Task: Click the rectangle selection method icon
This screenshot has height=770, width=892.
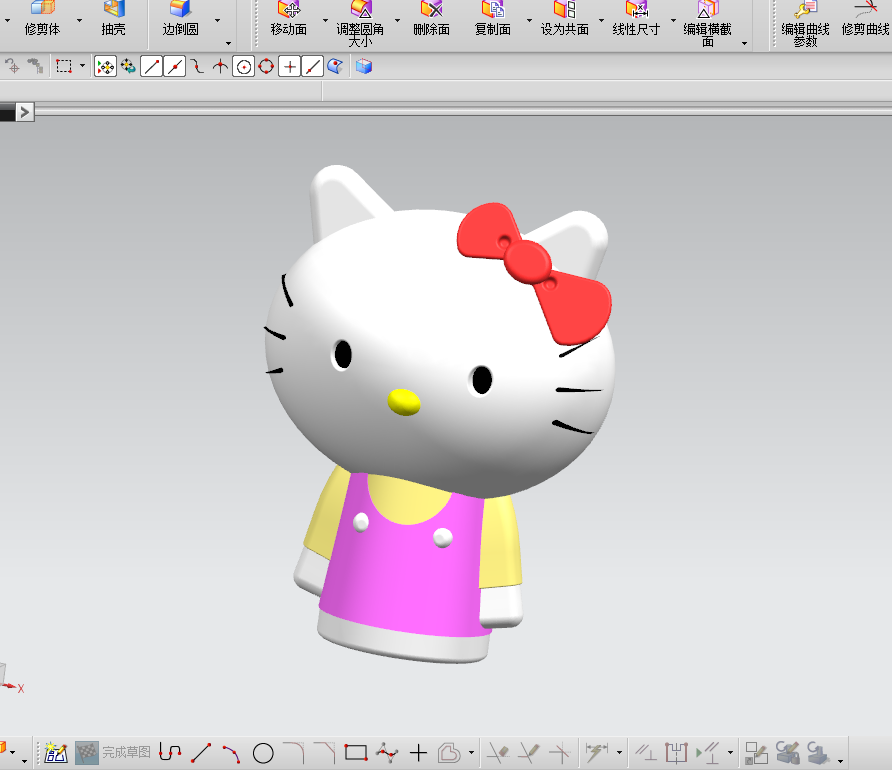Action: pyautogui.click(x=64, y=67)
